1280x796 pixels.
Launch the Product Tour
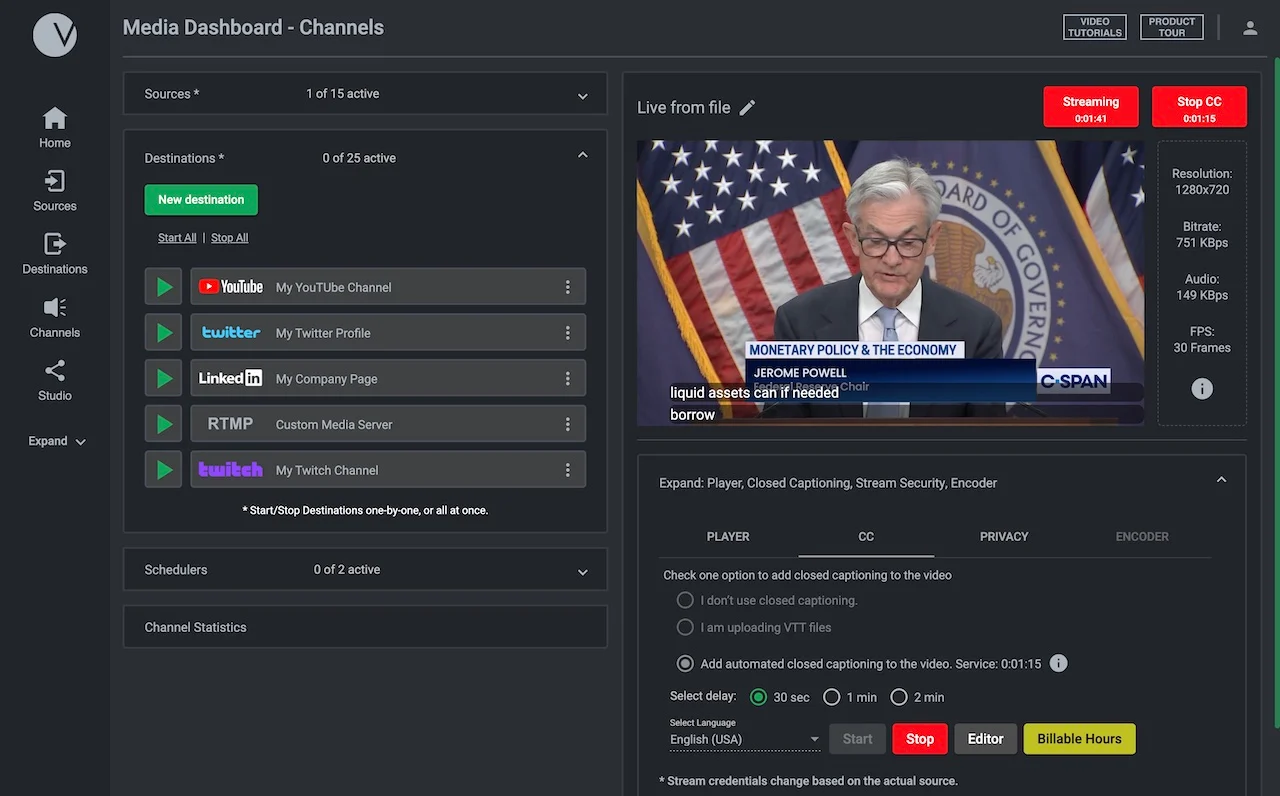pyautogui.click(x=1172, y=27)
